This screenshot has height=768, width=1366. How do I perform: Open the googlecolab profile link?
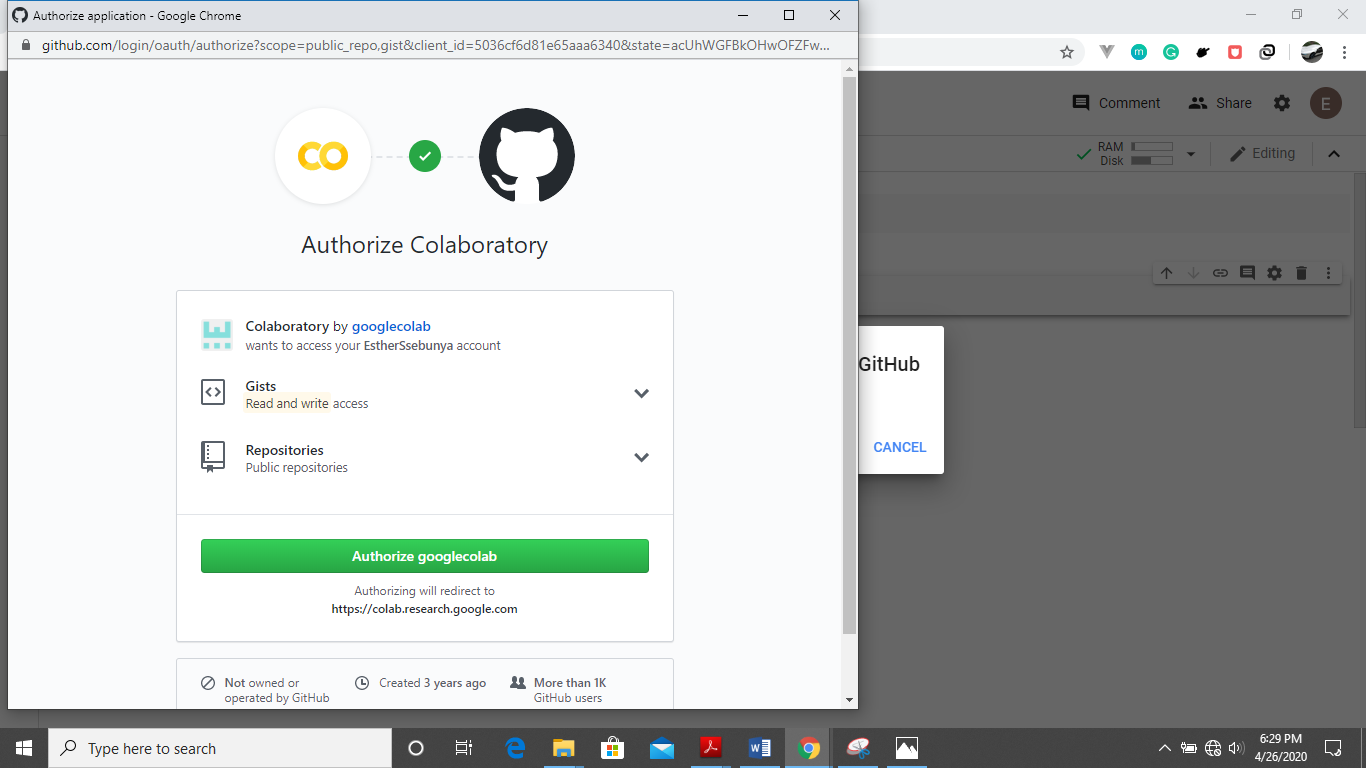[391, 326]
